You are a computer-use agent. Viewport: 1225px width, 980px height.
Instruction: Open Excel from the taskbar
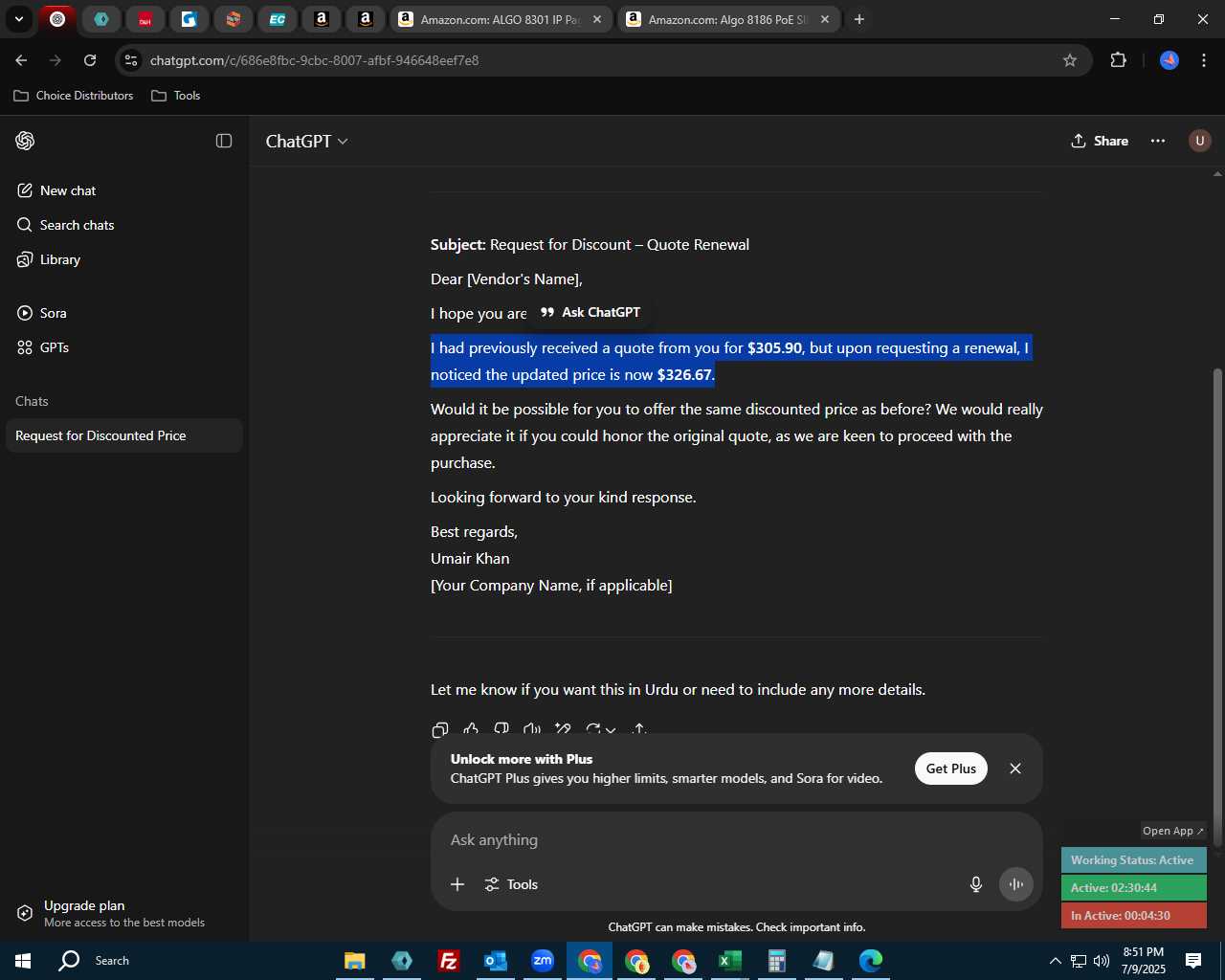click(730, 961)
